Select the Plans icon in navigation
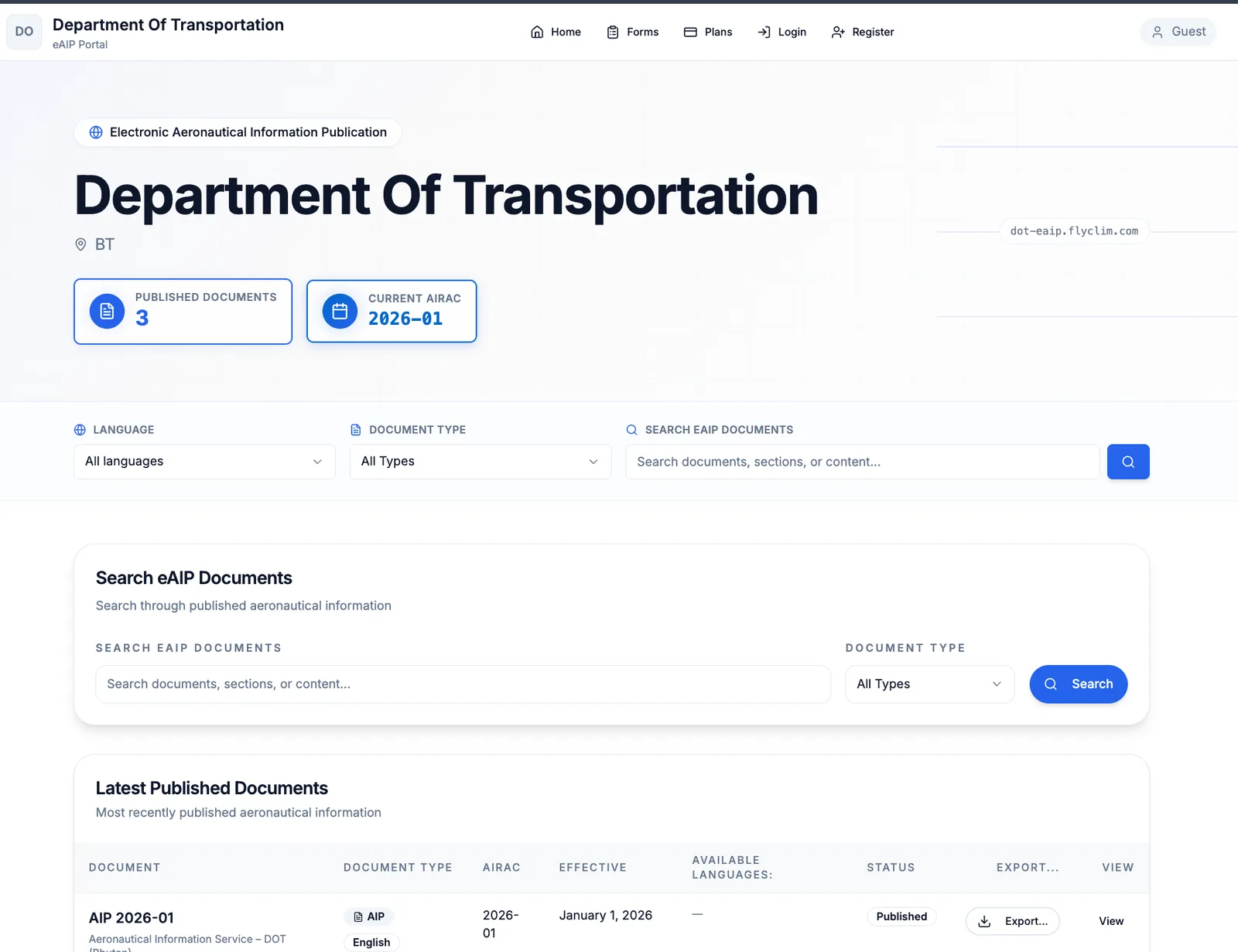The image size is (1238, 952). click(689, 32)
